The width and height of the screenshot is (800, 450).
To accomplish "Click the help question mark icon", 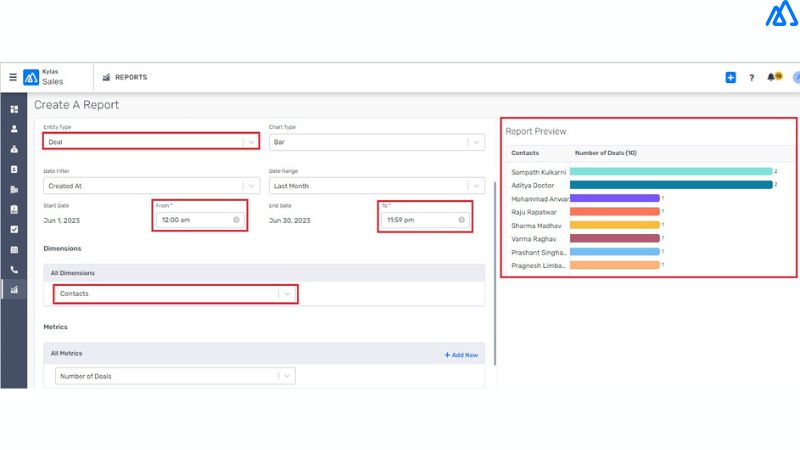I will 752,77.
